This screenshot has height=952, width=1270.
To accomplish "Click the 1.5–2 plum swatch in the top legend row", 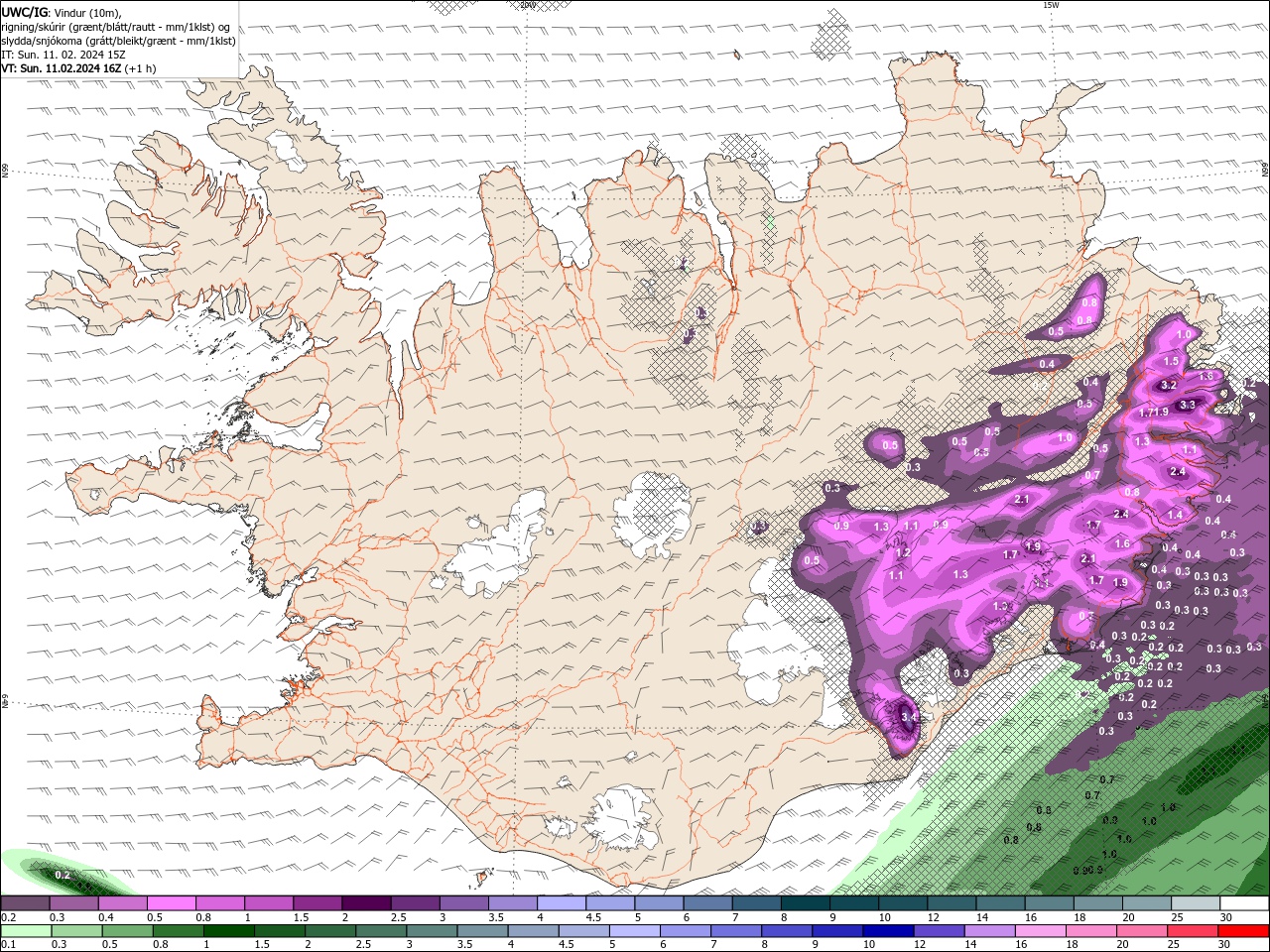I will (x=317, y=903).
